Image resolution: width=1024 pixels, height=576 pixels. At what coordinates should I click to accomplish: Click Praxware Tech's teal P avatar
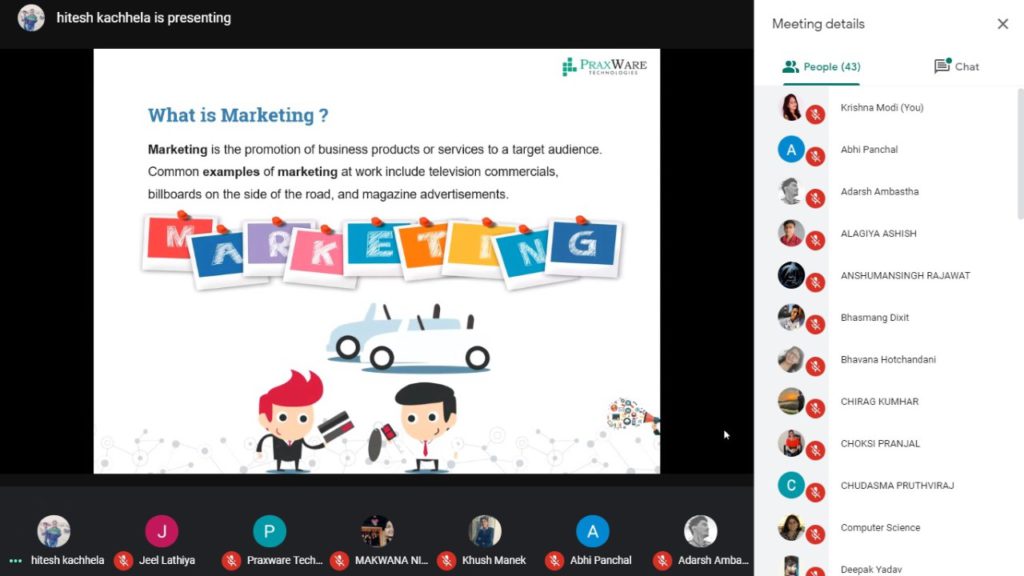click(x=269, y=531)
